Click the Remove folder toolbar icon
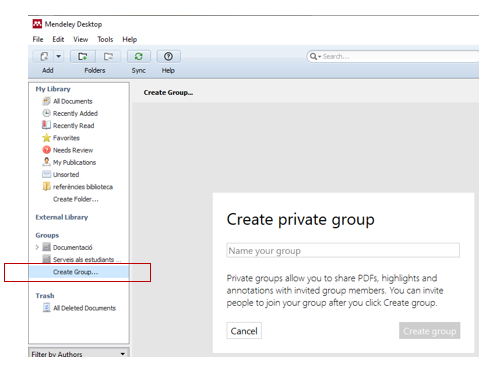 [108, 56]
